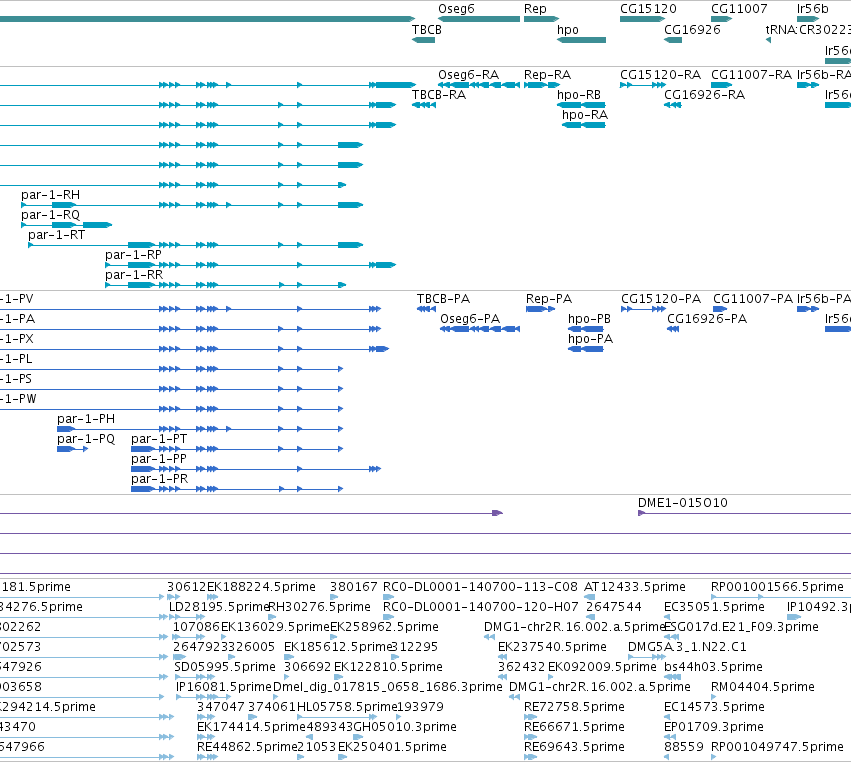Pick the par-1-PP protein label

pyautogui.click(x=158, y=459)
